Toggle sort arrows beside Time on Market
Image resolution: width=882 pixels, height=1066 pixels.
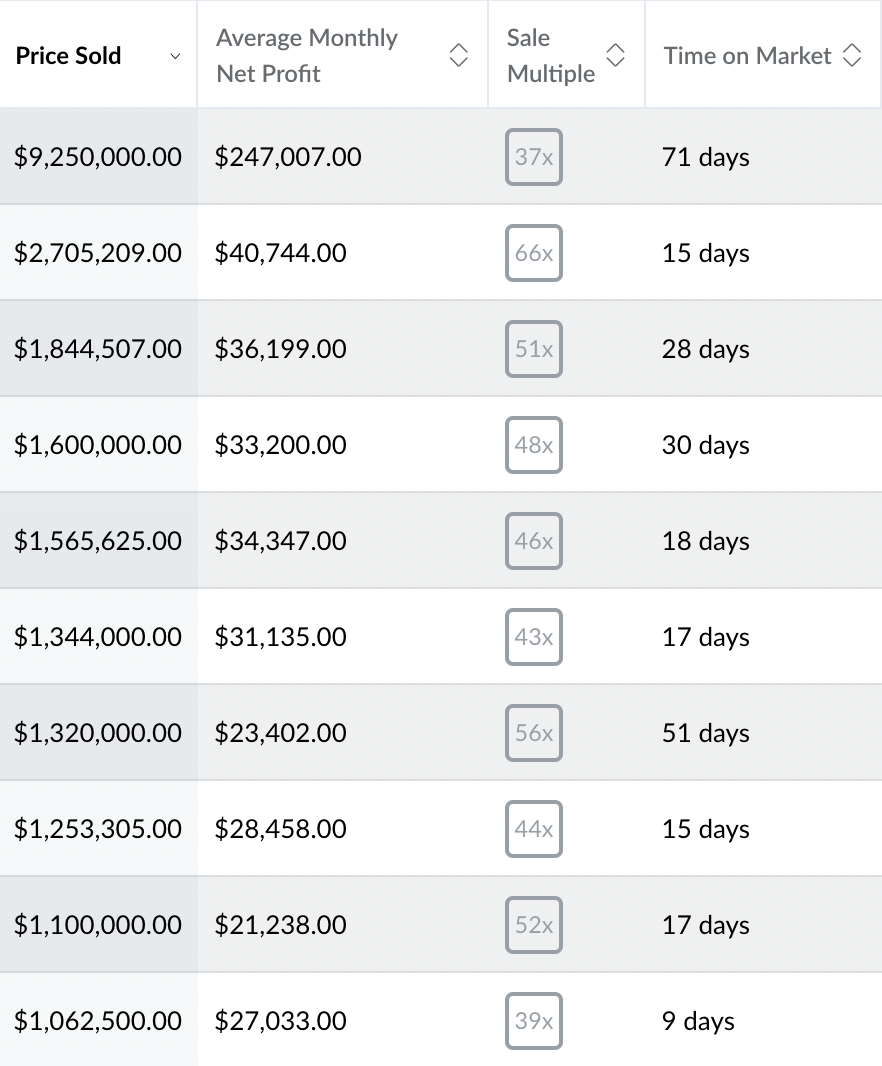[x=852, y=56]
